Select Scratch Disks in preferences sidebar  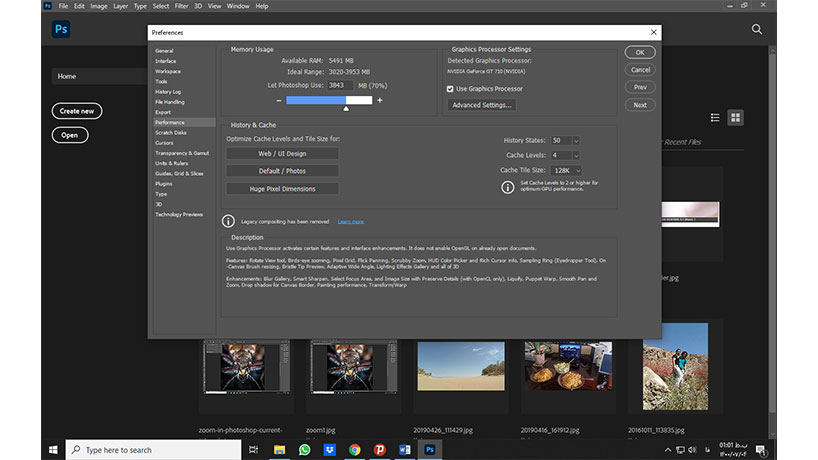[x=170, y=132]
